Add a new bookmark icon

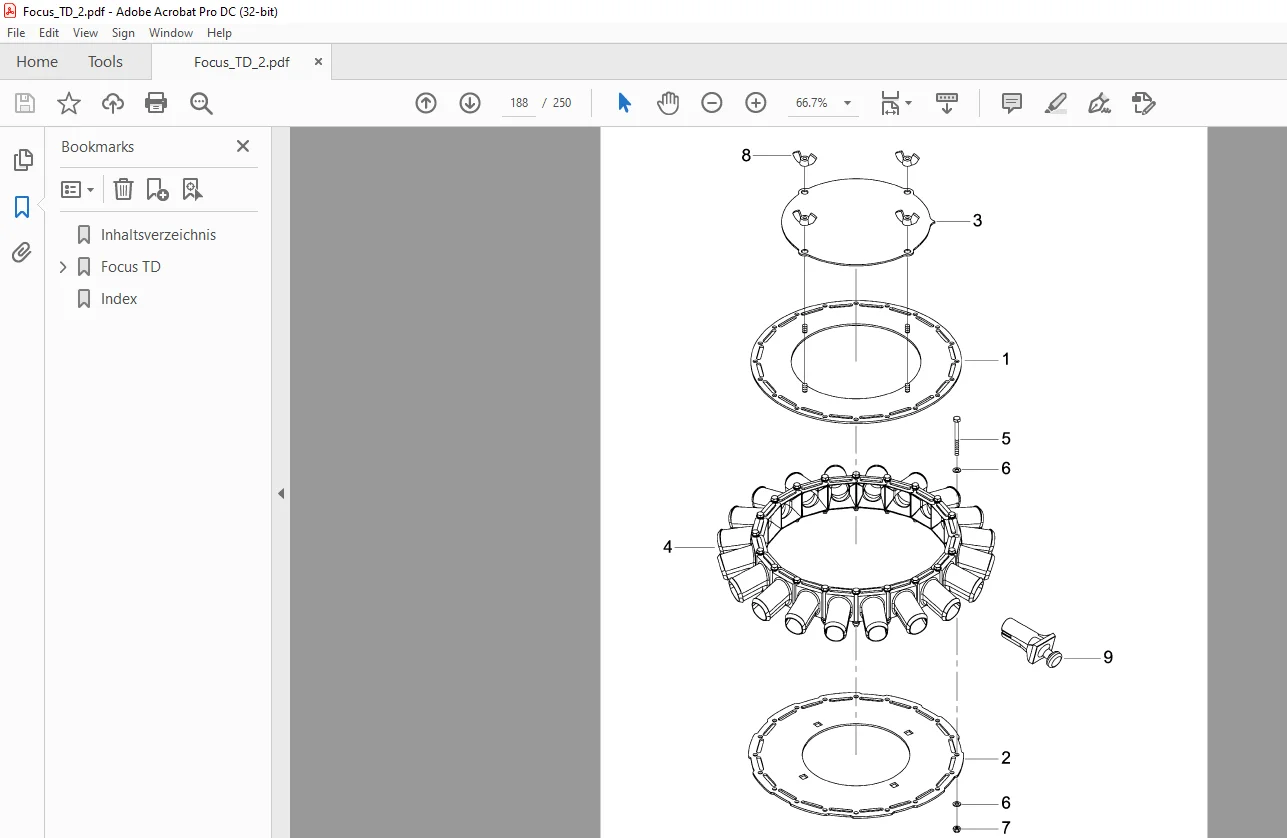(x=157, y=189)
